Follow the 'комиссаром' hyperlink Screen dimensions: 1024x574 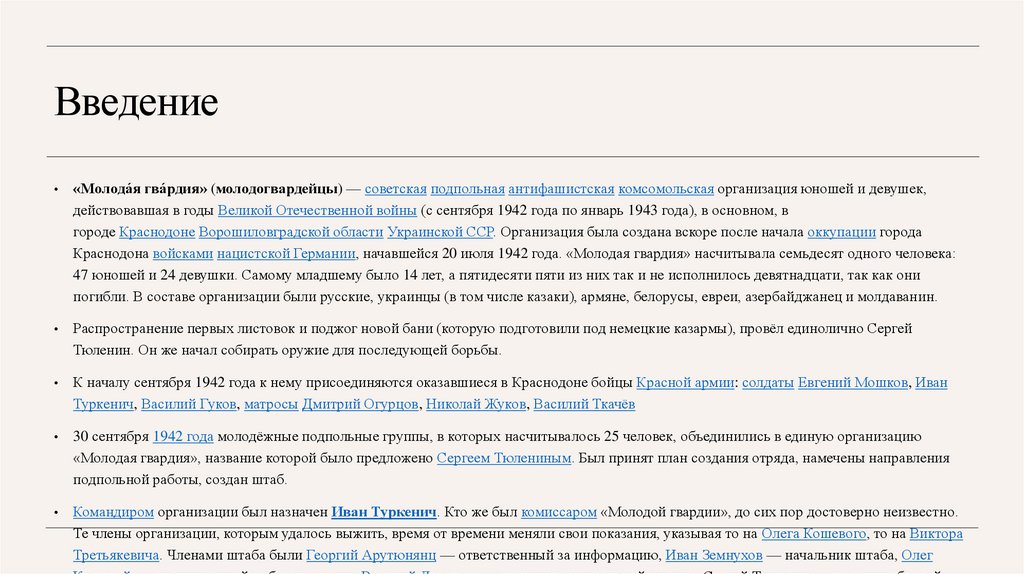(559, 512)
